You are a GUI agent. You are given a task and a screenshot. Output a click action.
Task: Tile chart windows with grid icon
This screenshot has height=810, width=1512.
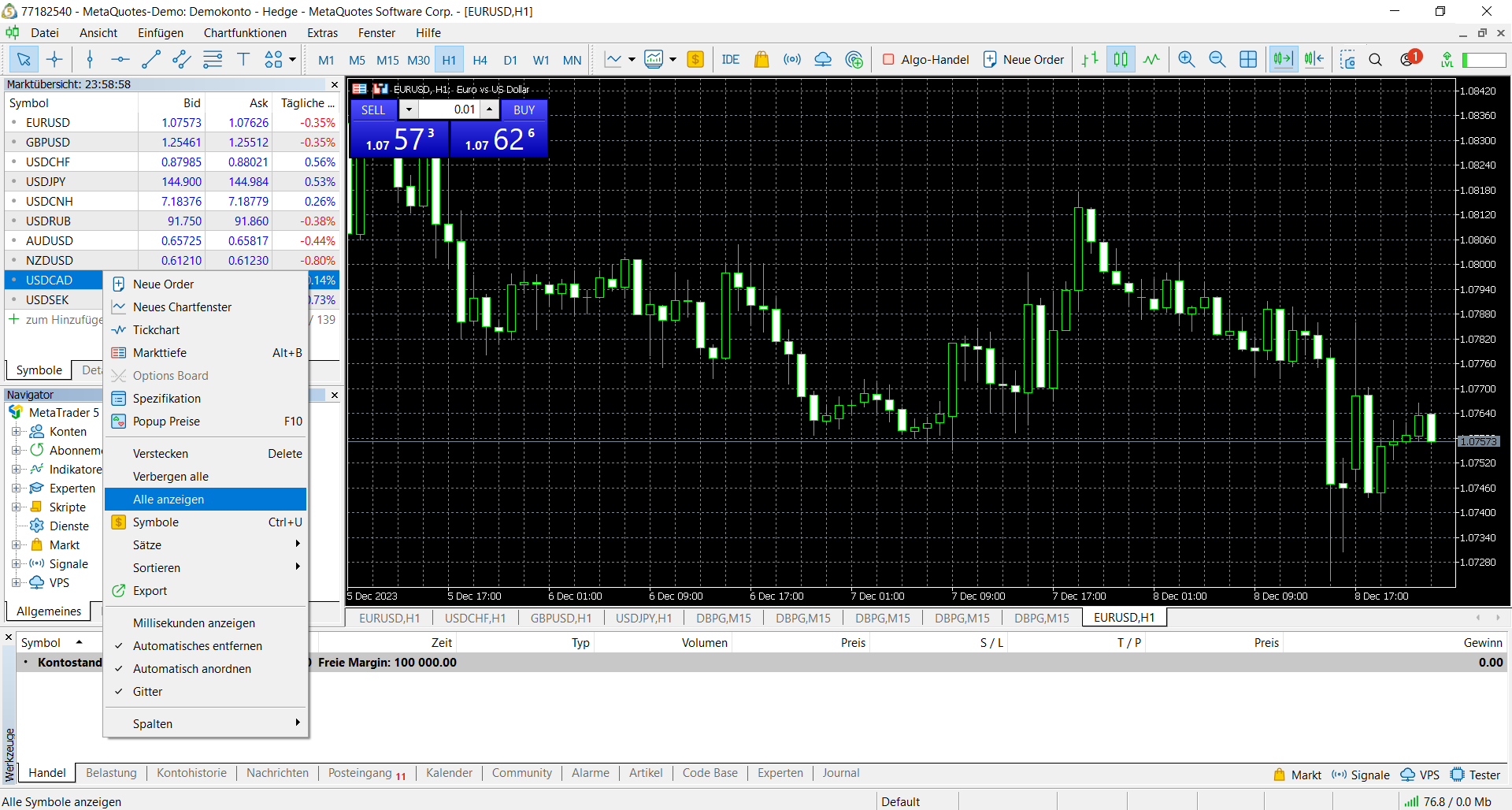[1248, 59]
